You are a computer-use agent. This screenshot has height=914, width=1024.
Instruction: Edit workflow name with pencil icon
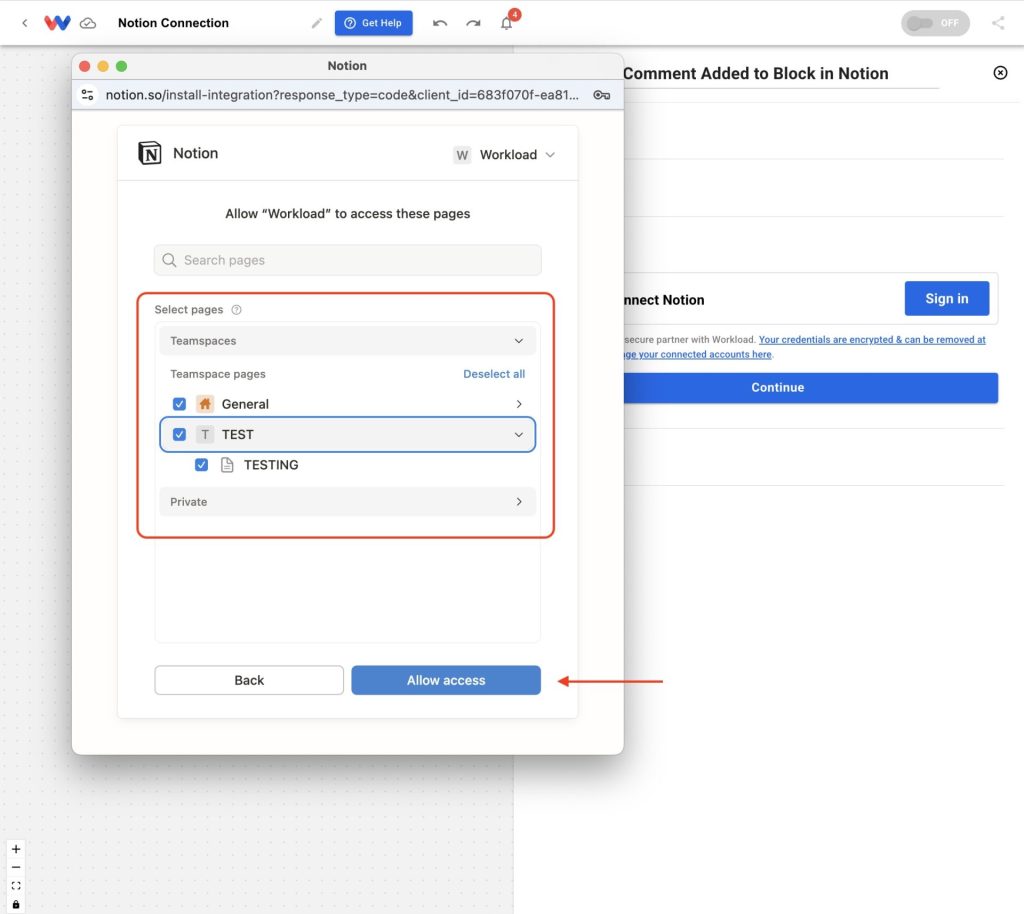pos(317,24)
